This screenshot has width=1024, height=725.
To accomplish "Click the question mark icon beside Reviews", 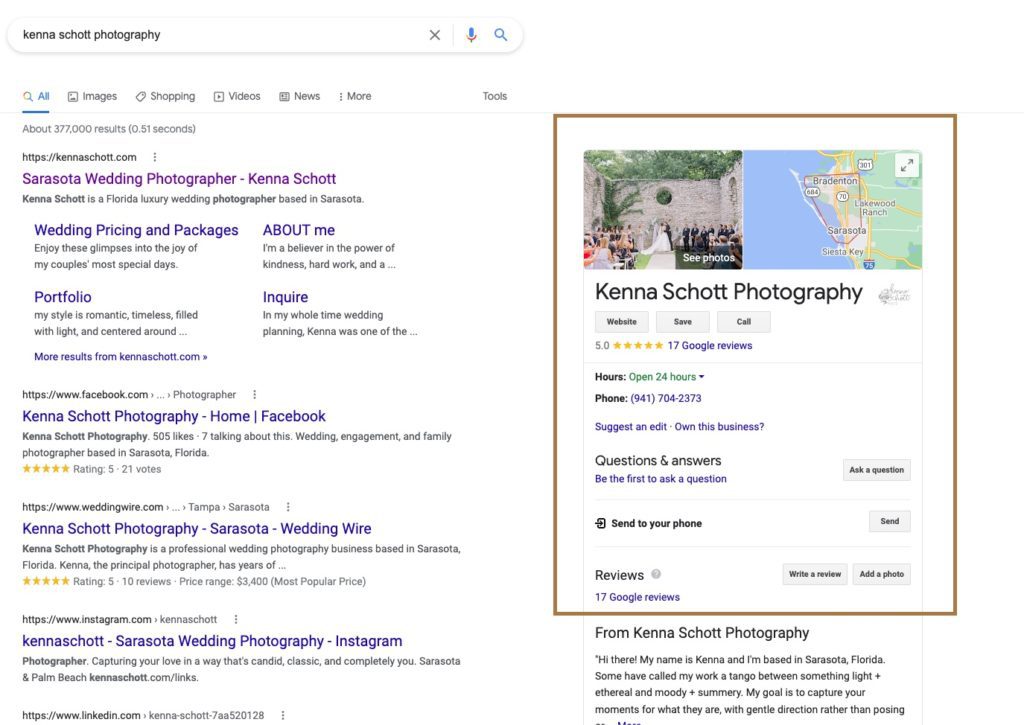I will point(657,575).
